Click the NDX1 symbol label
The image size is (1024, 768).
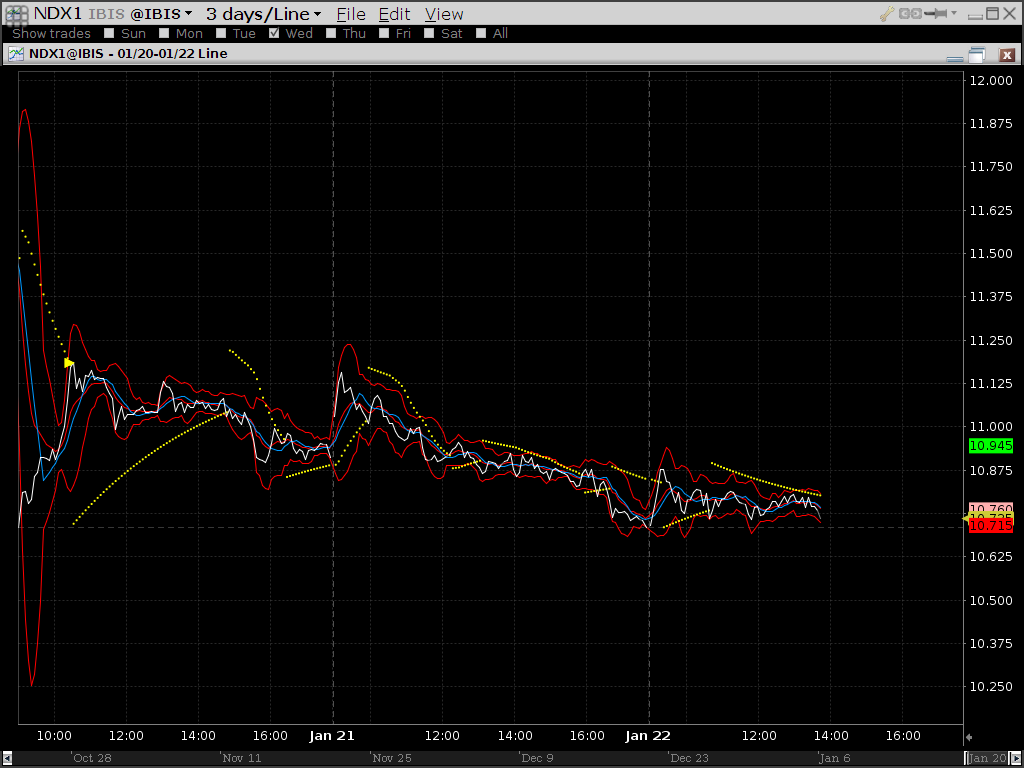point(57,14)
